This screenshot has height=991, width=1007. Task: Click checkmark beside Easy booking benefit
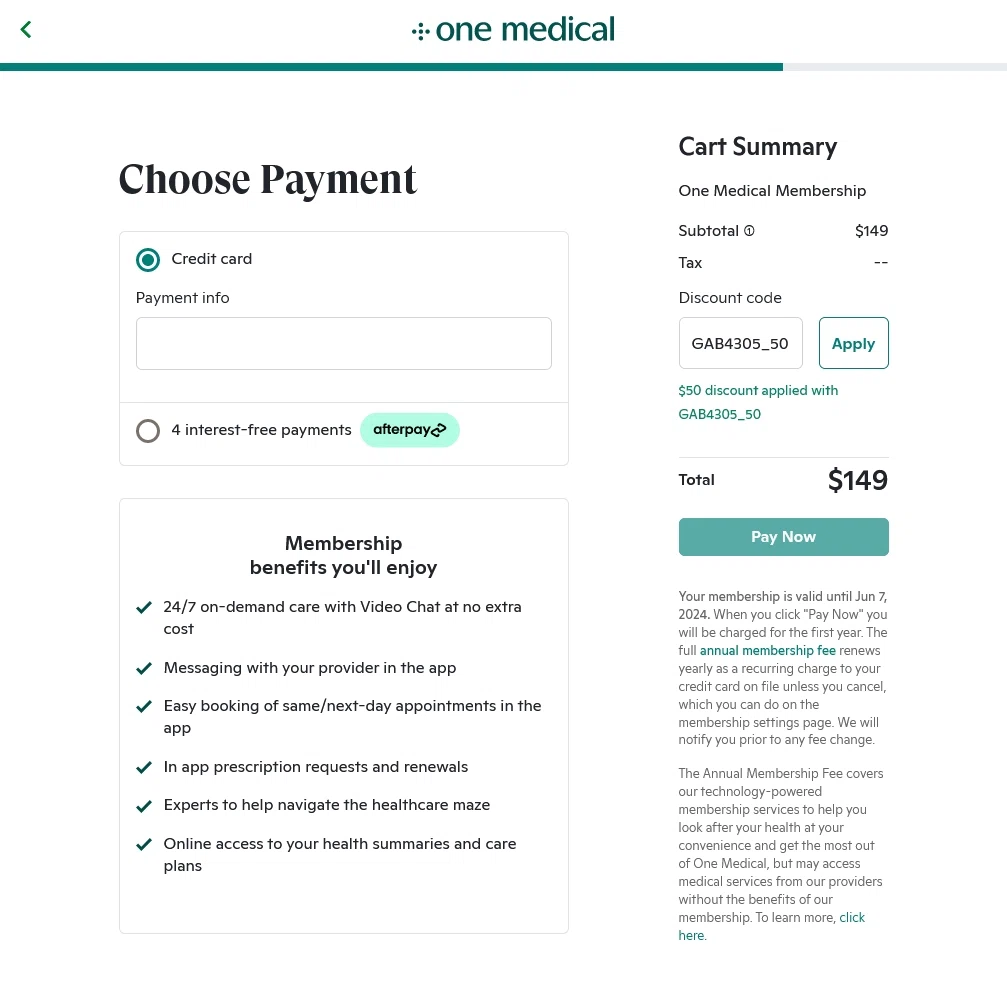coord(144,706)
